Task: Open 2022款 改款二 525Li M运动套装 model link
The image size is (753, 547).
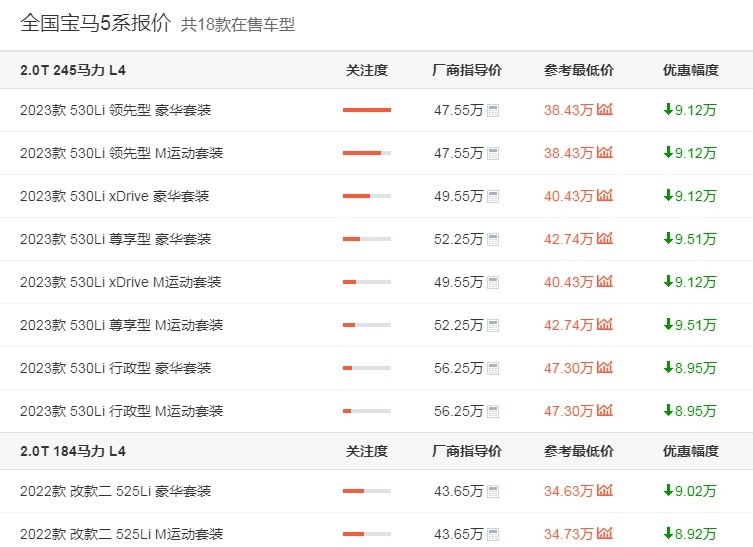Action: pyautogui.click(x=121, y=534)
